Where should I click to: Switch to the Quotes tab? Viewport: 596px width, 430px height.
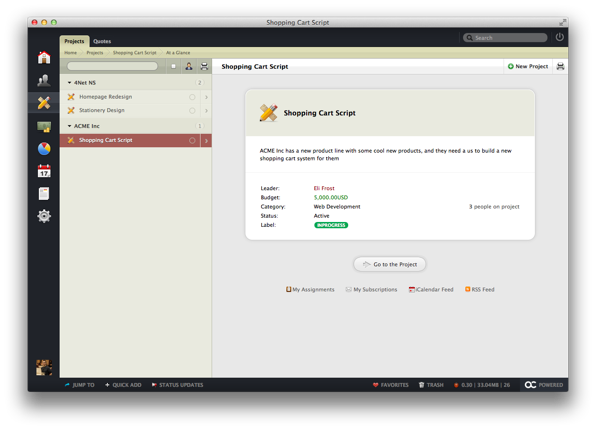pyautogui.click(x=102, y=41)
